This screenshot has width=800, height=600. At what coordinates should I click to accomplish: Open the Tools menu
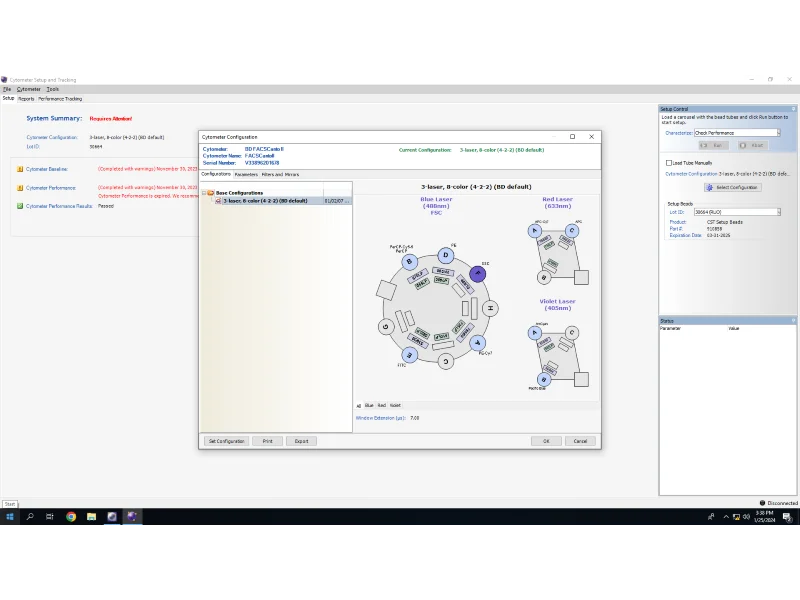[53, 89]
